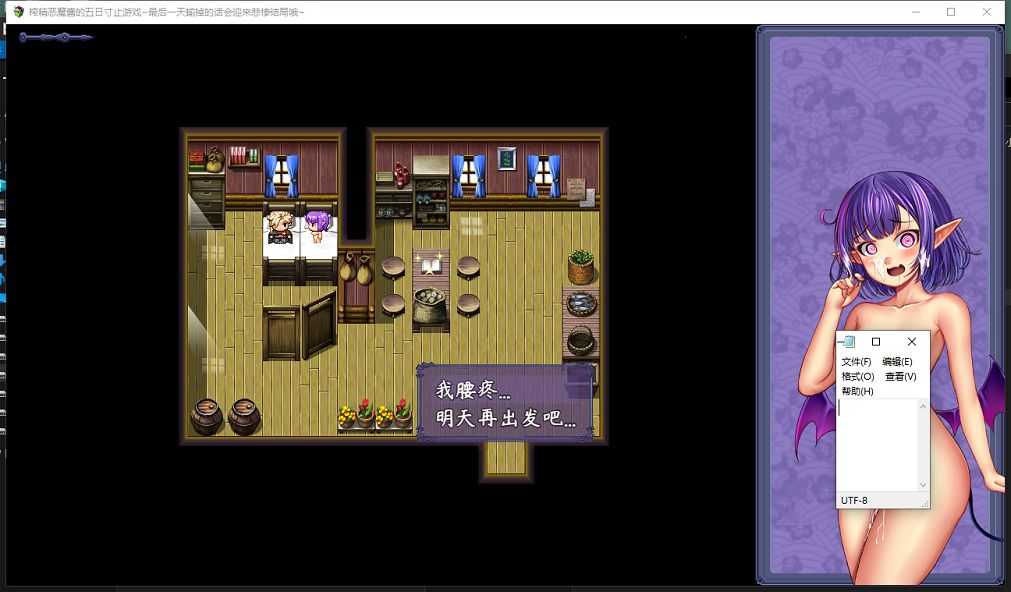Click the 查看(V) menu item
Screen dimensions: 1011x592
tap(900, 376)
